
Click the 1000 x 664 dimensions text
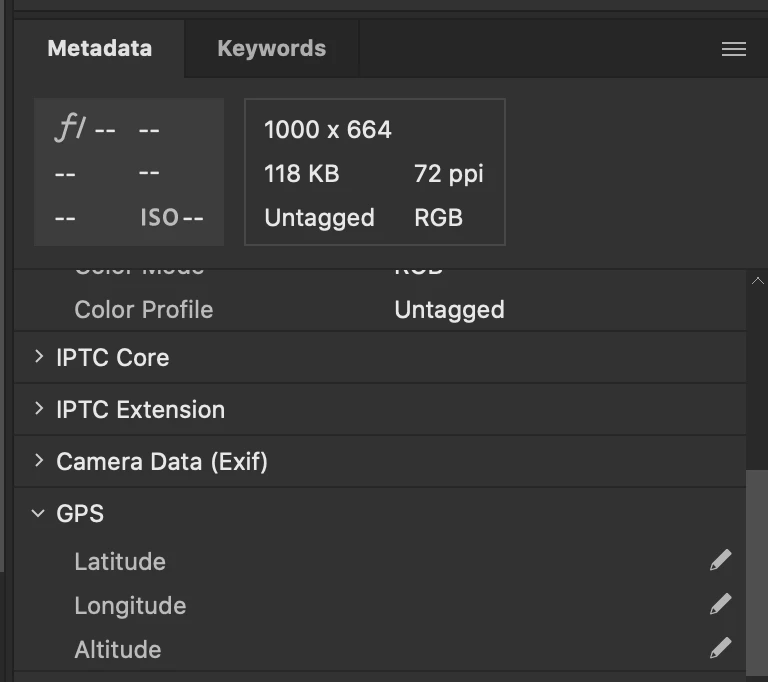click(x=328, y=130)
